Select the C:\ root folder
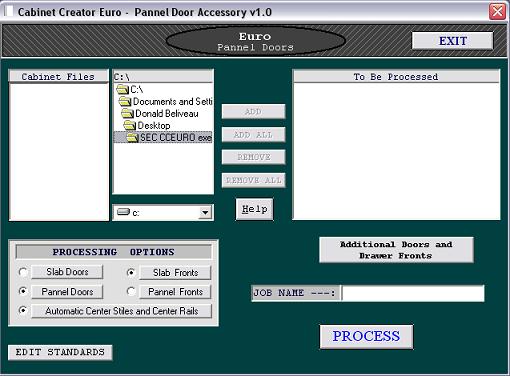This screenshot has height=376, width=510. coord(163,89)
